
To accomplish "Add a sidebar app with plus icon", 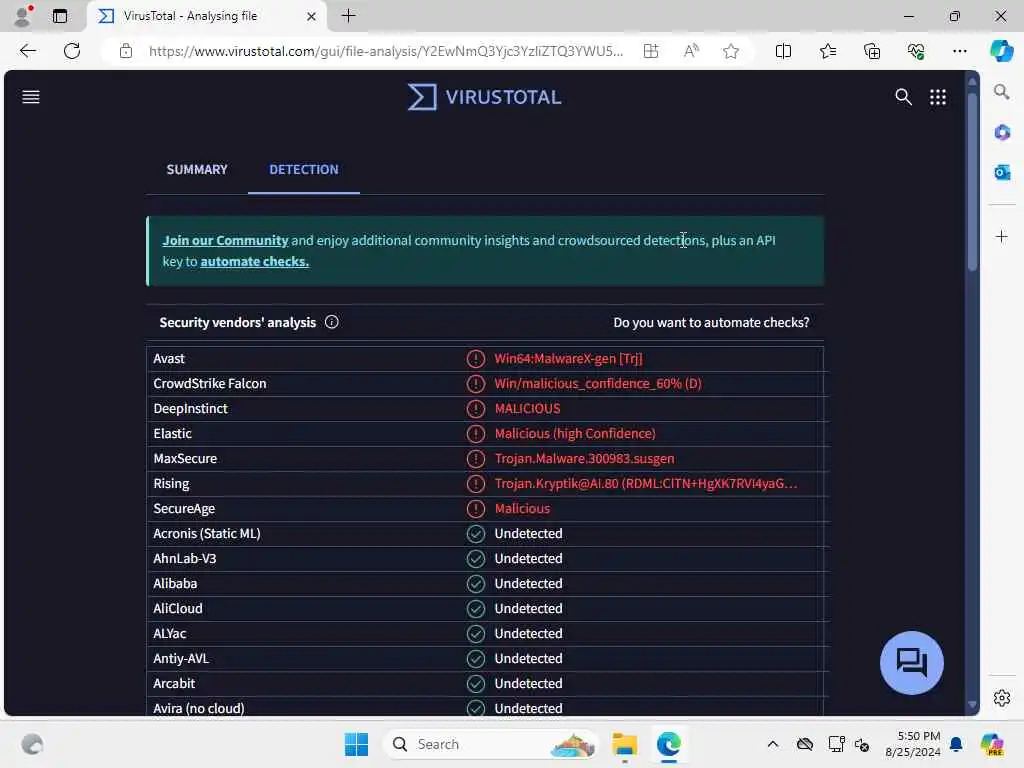I will pos(1002,236).
